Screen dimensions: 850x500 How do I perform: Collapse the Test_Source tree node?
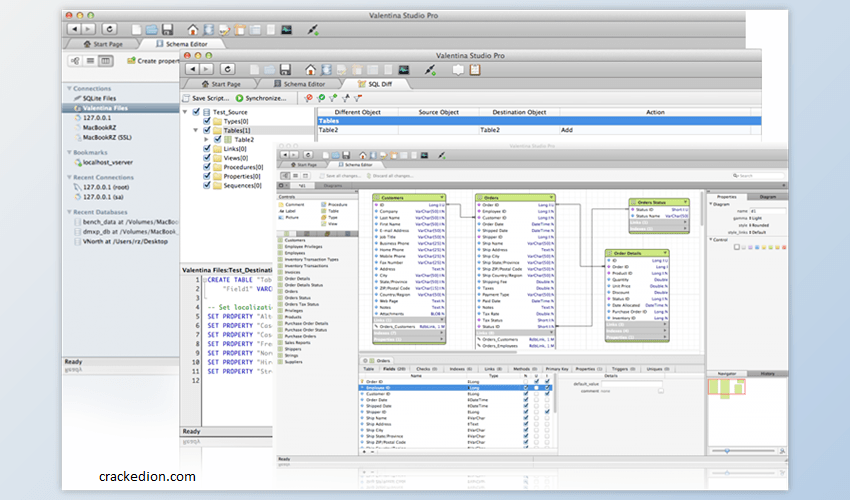click(185, 112)
